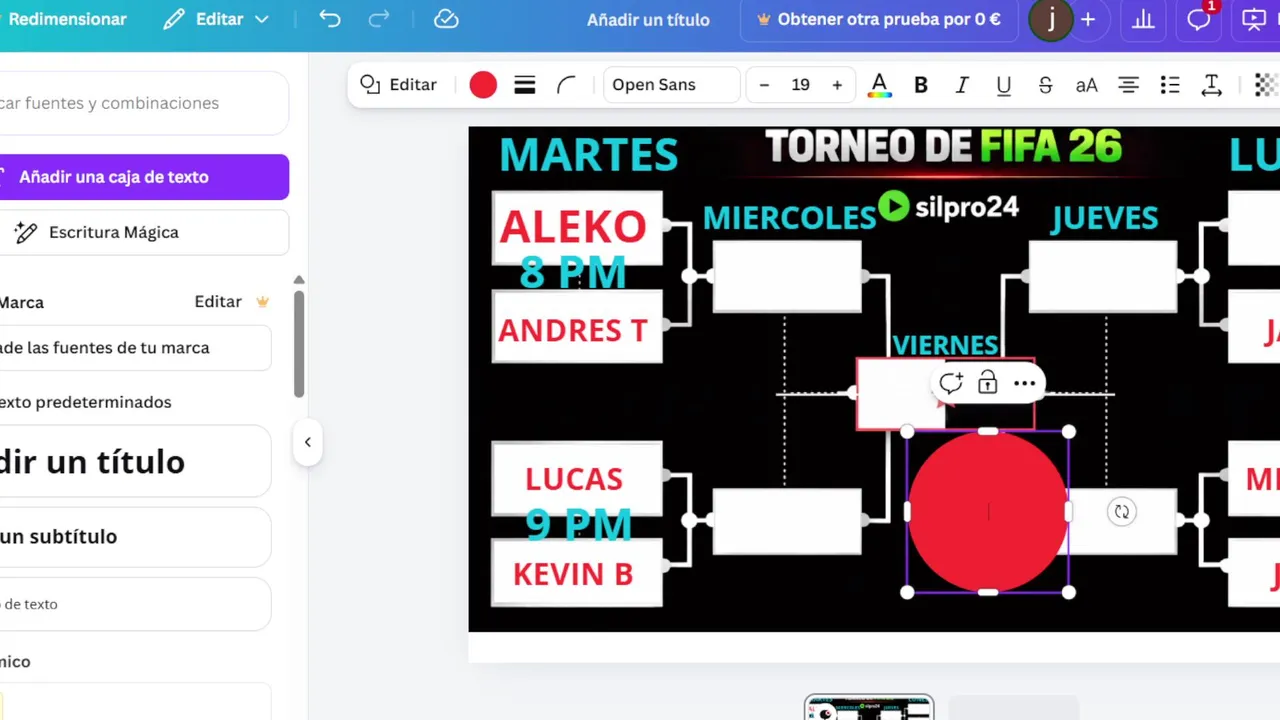Screen dimensions: 1280x720
Task: Toggle italic formatting
Action: (962, 85)
